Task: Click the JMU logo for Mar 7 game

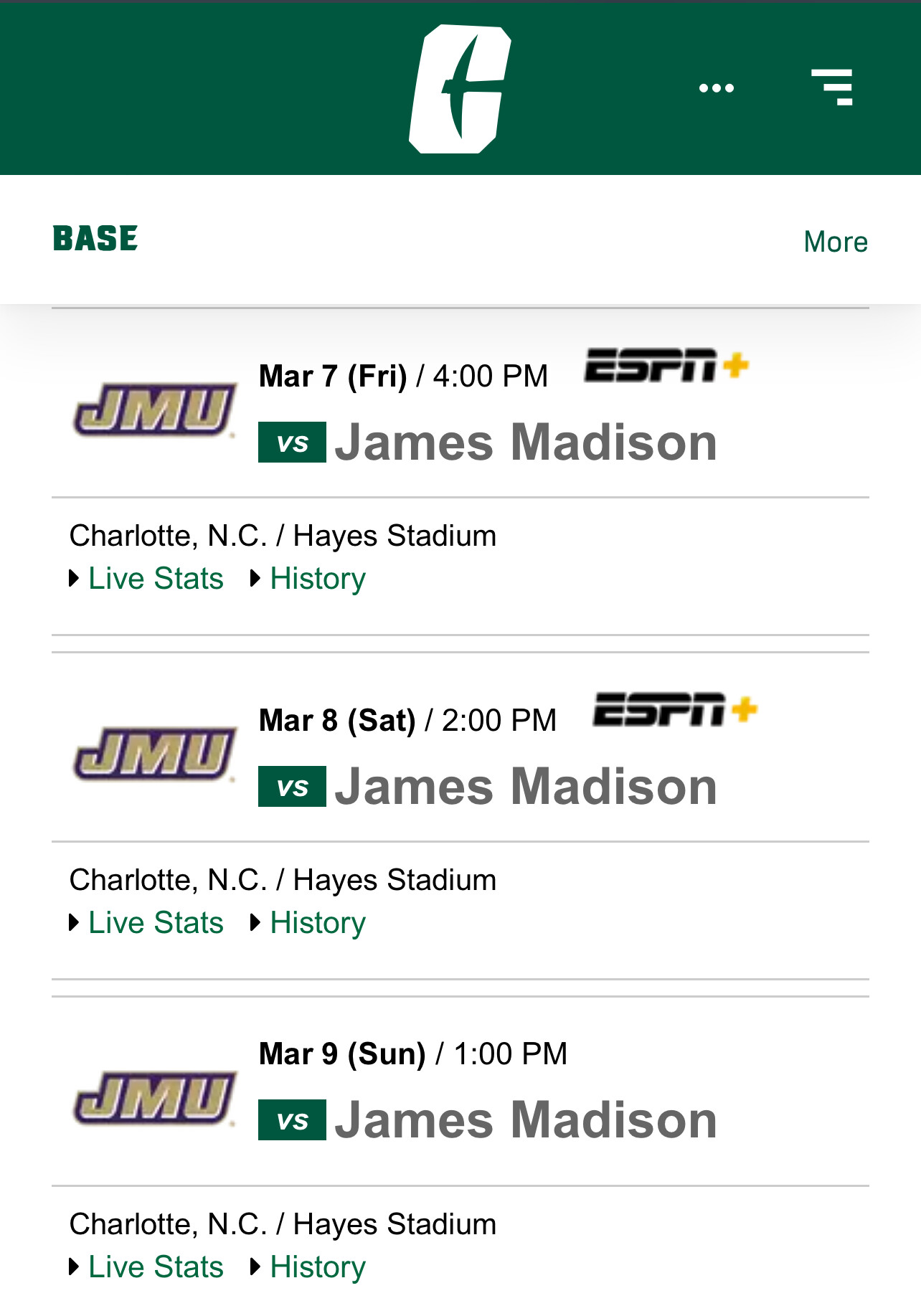Action: 154,410
